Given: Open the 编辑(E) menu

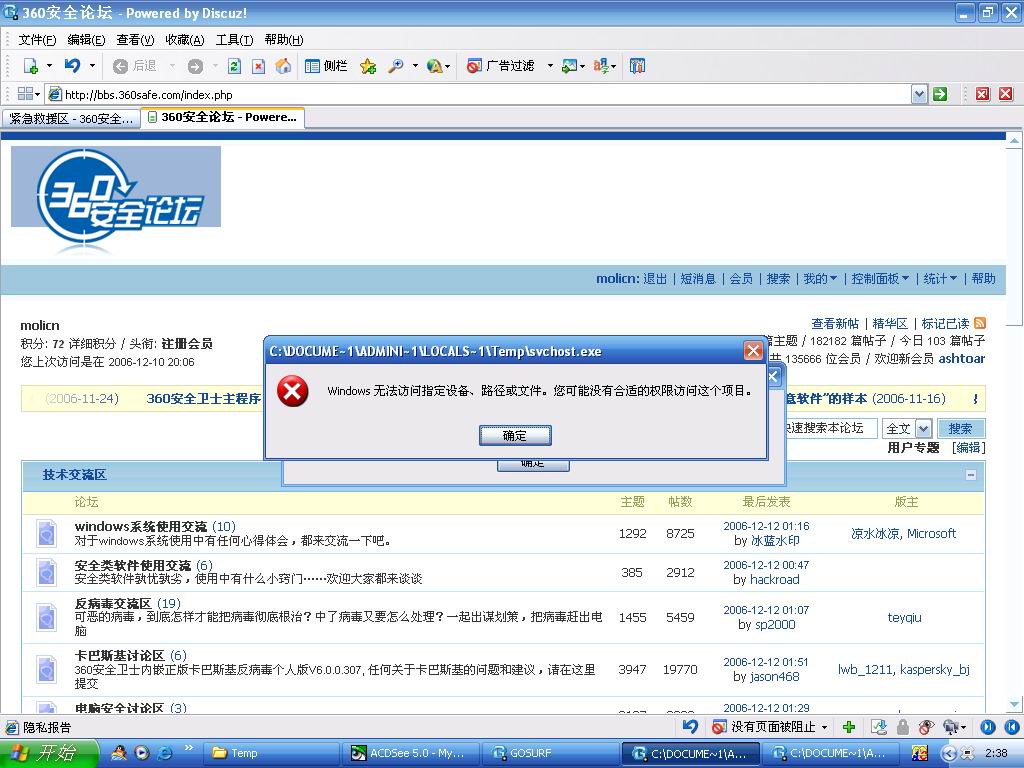Looking at the screenshot, I should click(86, 40).
